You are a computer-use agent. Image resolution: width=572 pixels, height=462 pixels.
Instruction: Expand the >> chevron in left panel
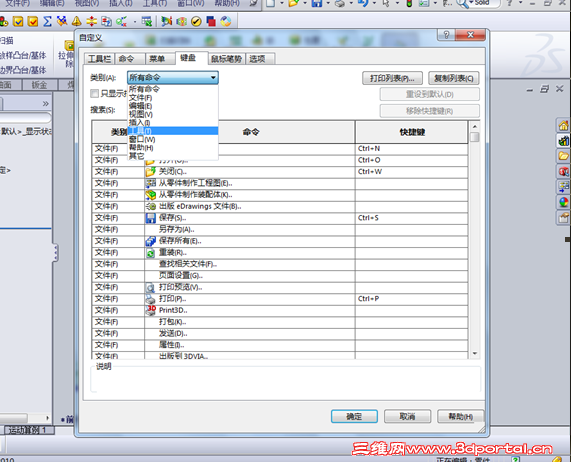pos(46,104)
